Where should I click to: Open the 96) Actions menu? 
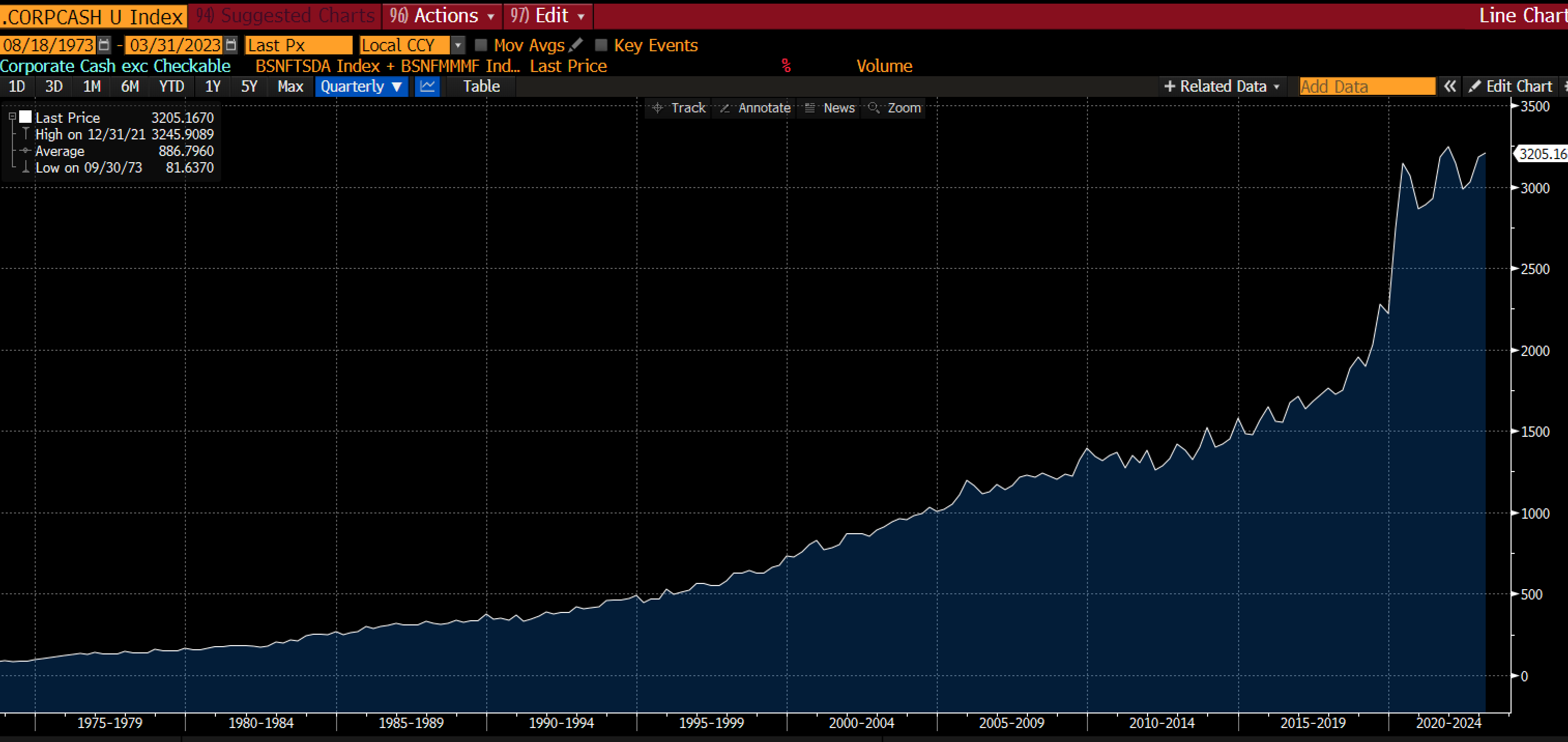click(442, 16)
